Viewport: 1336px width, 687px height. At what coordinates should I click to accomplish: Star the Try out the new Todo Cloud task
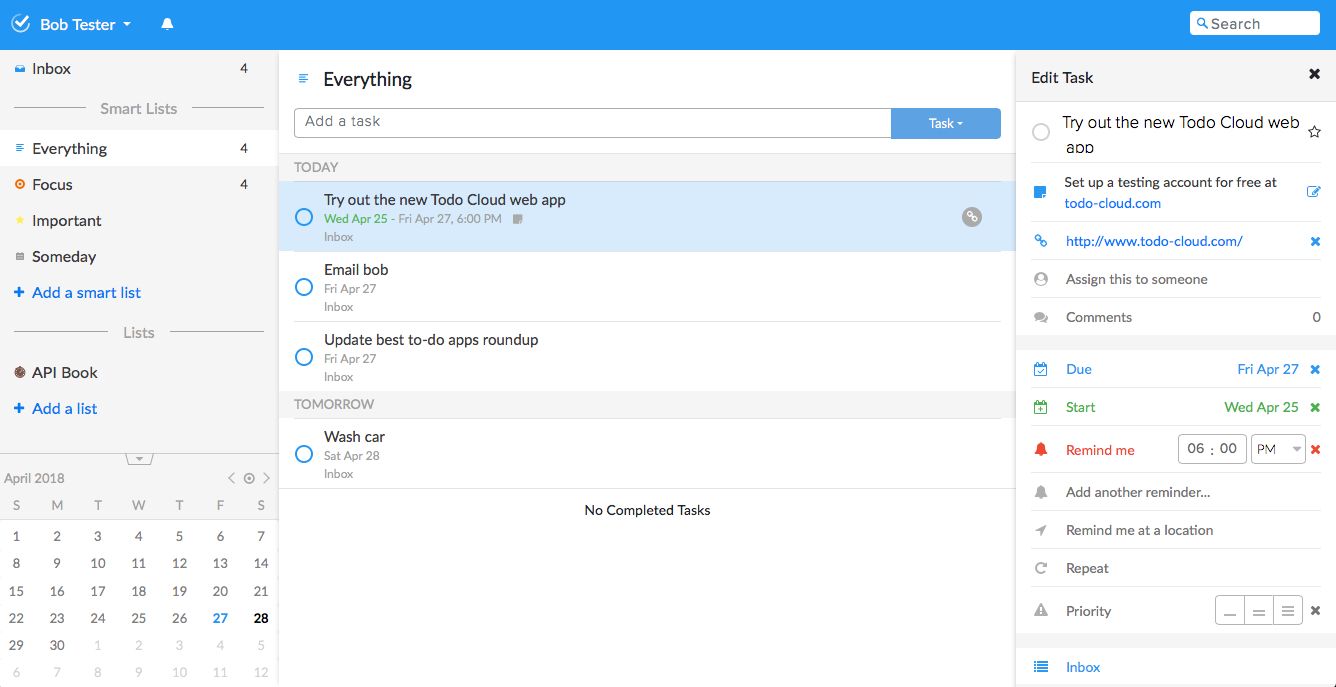point(1314,131)
